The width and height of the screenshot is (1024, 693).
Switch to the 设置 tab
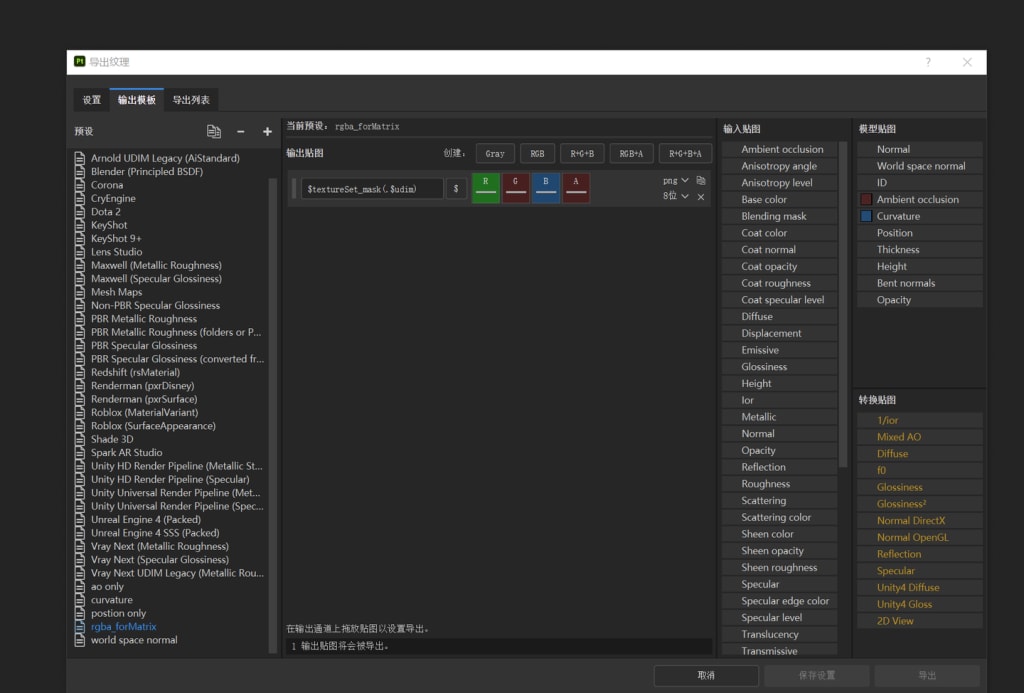[91, 100]
